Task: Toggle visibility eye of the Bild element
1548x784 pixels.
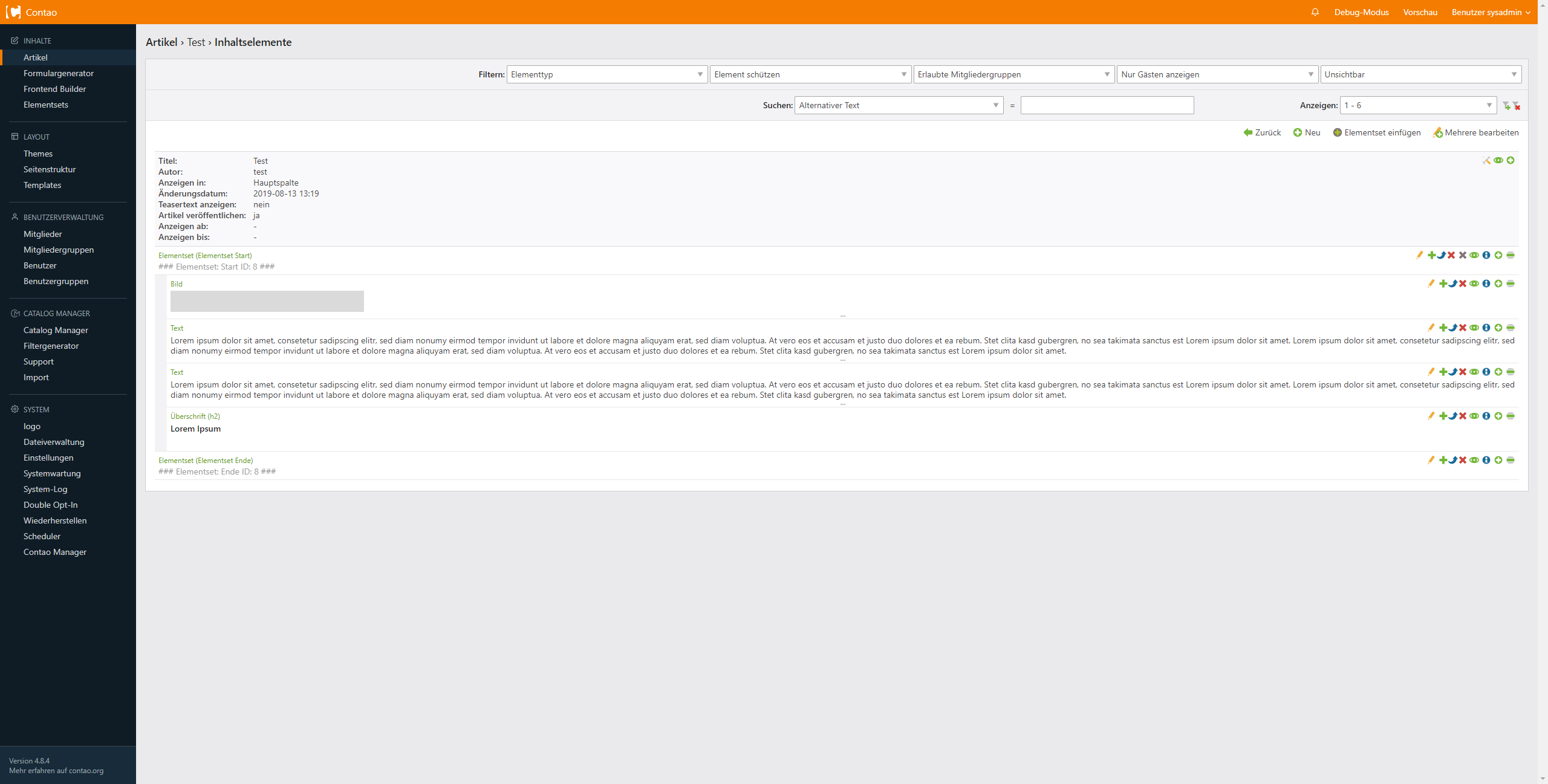Action: coord(1474,283)
